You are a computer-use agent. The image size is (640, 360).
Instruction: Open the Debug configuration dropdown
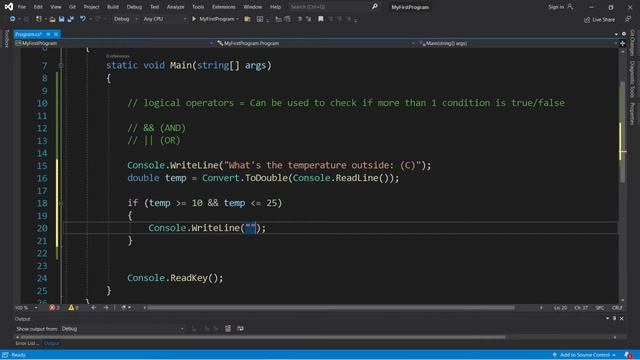pos(125,19)
